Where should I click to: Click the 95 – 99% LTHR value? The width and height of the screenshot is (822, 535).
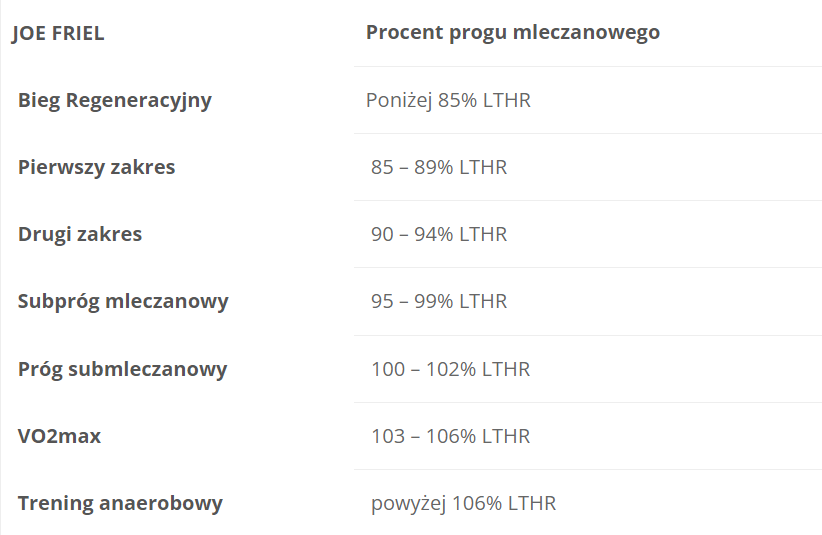click(439, 301)
